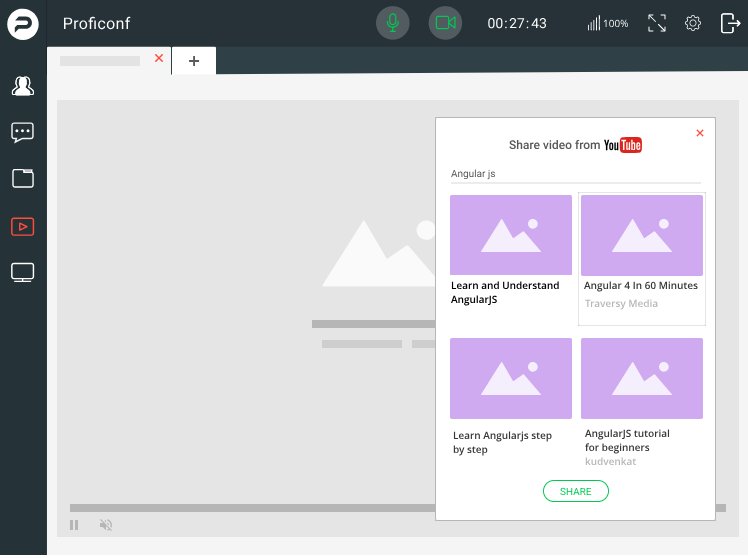Click the Angular js search field

pos(575,174)
